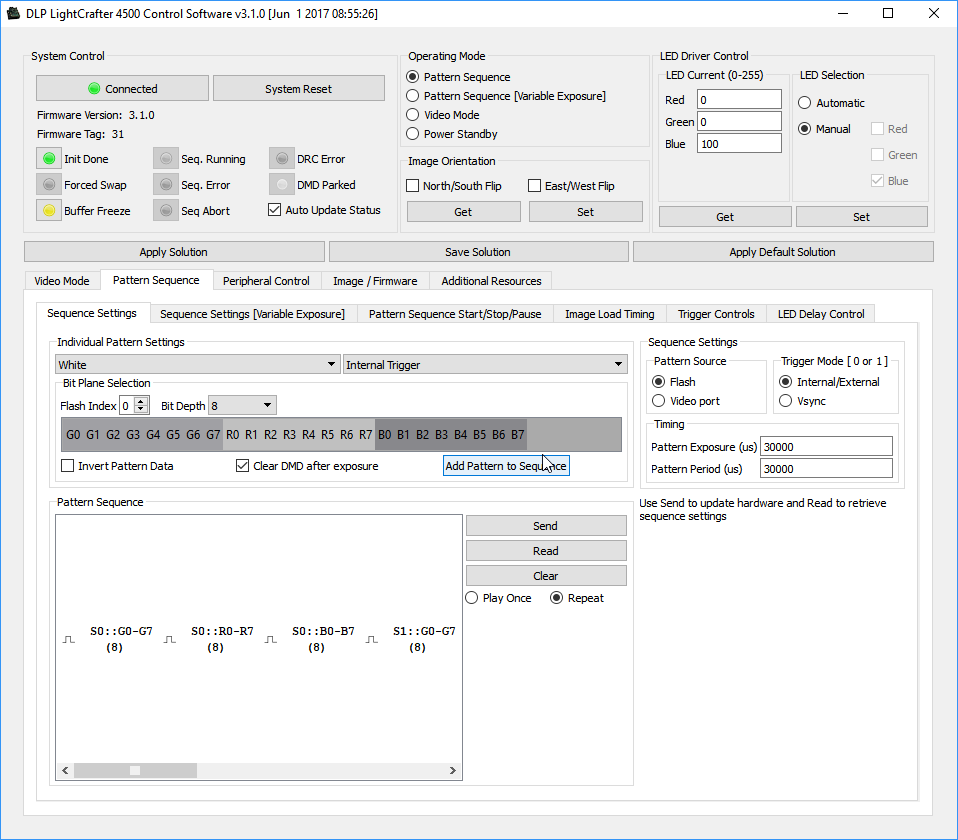Click the Connected button

tap(122, 89)
